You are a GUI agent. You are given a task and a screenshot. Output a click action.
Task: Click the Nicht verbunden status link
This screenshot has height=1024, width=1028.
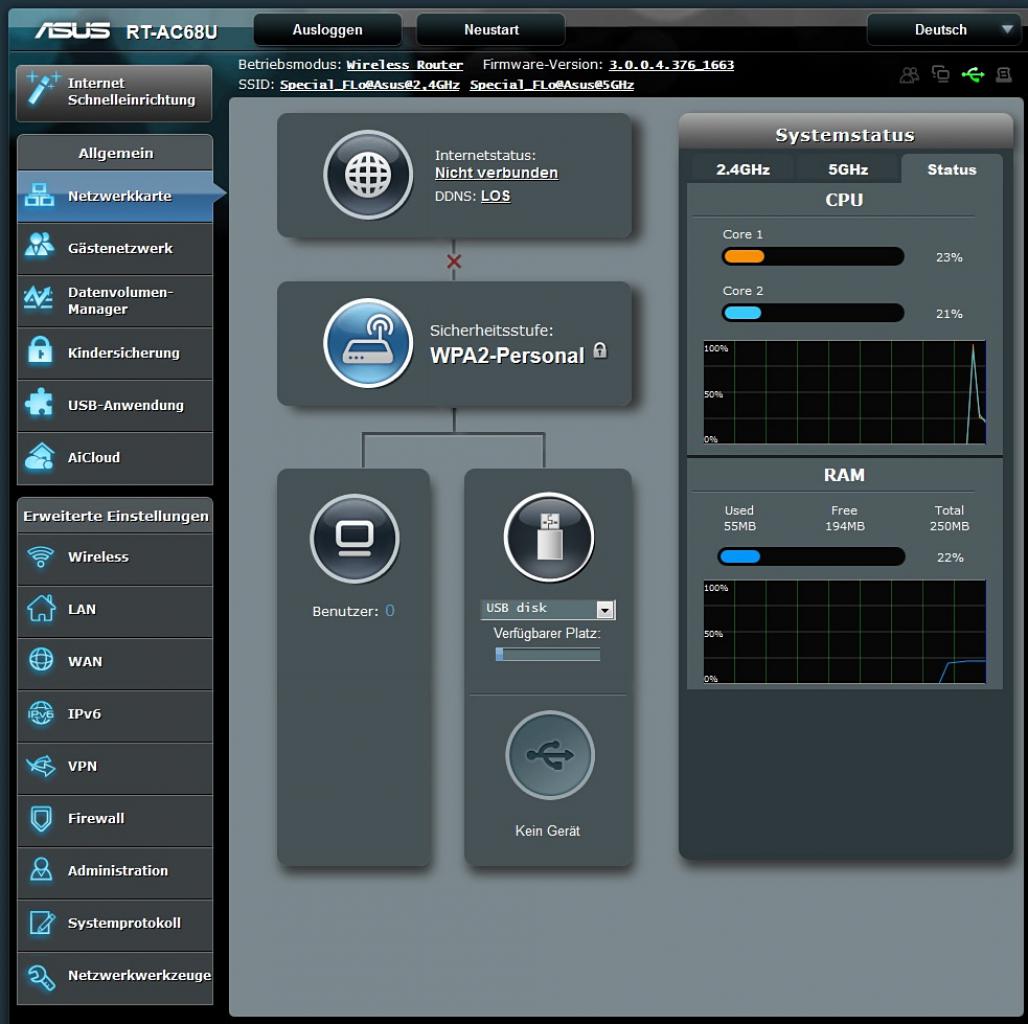tap(496, 172)
